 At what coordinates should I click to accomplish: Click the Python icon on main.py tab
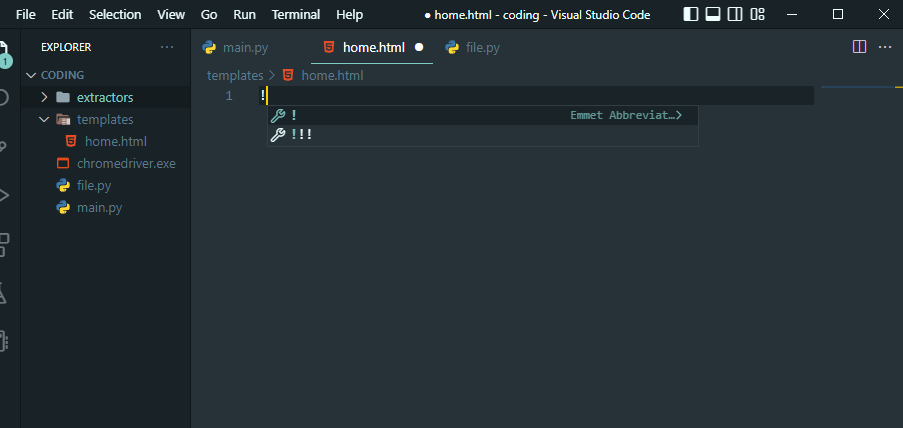tap(209, 47)
